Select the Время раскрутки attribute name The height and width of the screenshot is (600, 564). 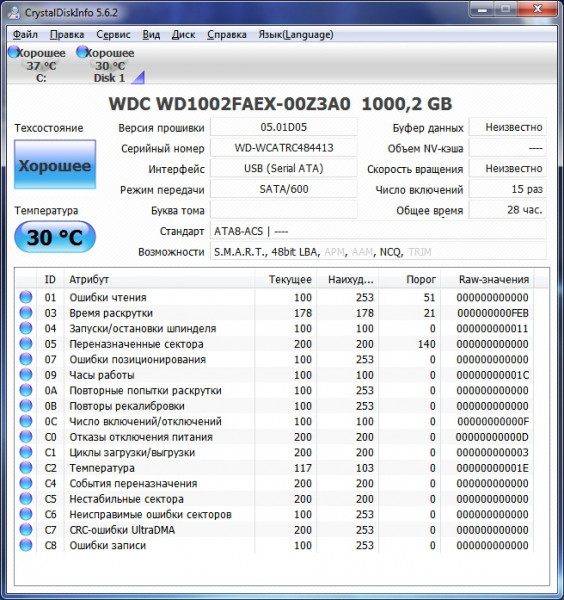tap(111, 313)
